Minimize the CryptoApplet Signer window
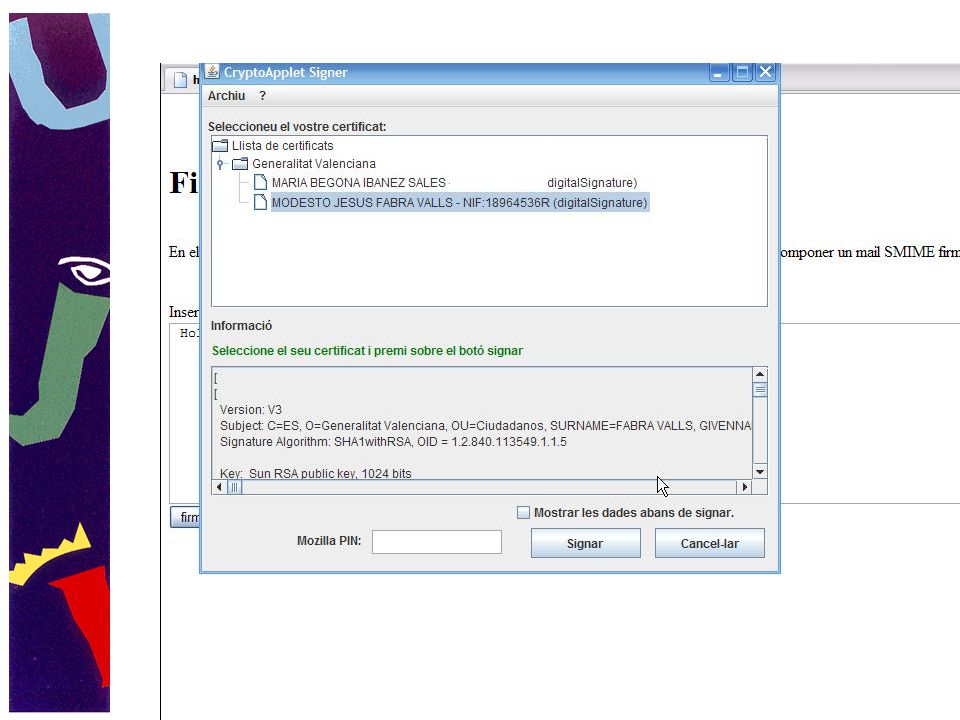960x720 pixels. click(719, 72)
